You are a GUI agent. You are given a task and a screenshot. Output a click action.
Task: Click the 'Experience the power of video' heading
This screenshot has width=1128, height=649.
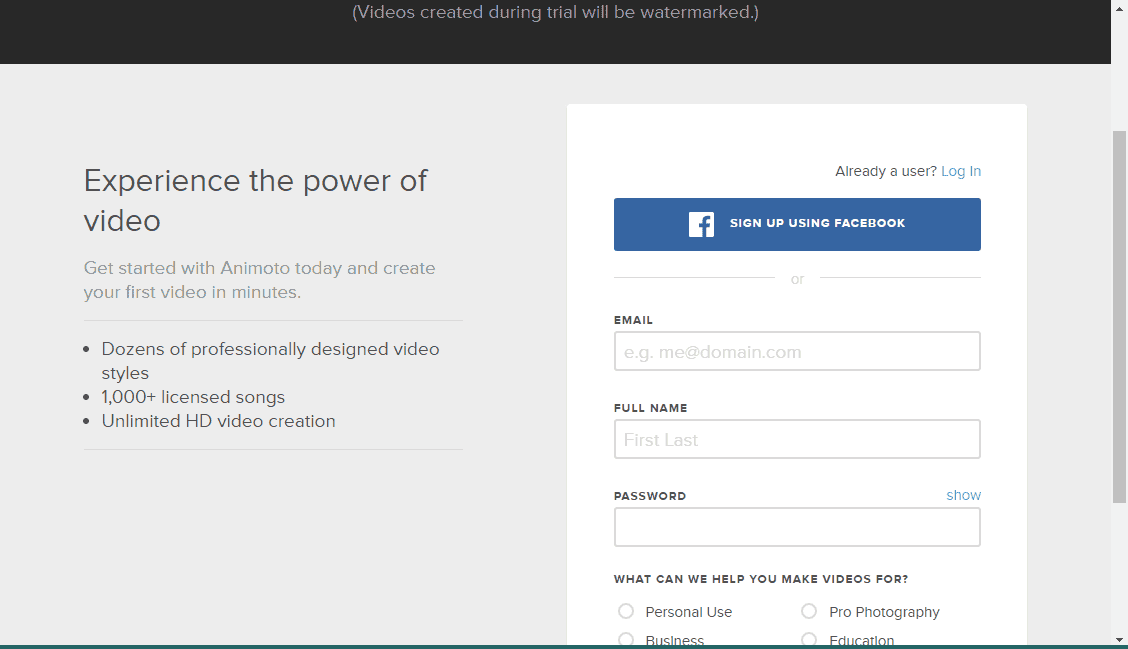coord(255,201)
